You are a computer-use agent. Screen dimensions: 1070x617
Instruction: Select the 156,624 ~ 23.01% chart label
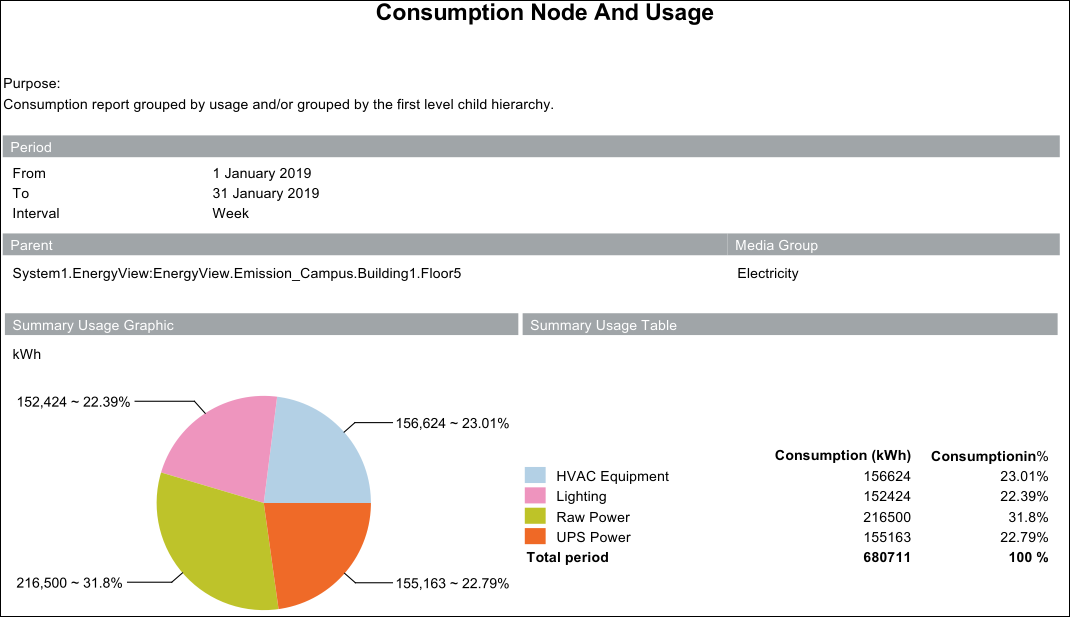[452, 423]
